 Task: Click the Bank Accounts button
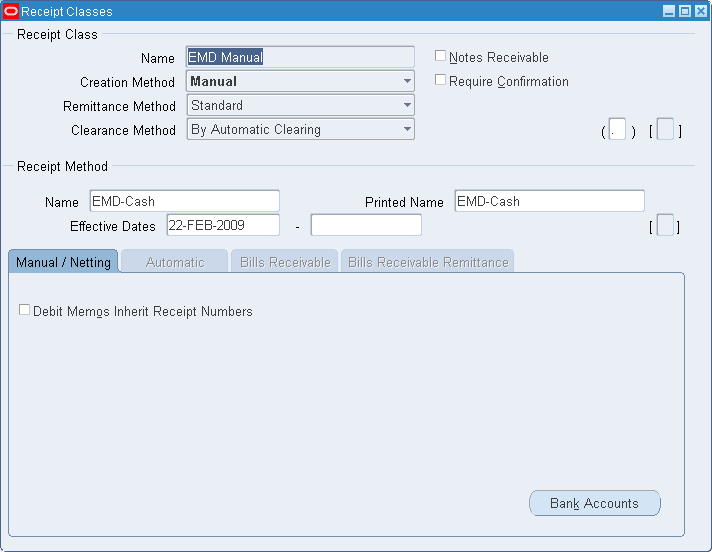[594, 503]
